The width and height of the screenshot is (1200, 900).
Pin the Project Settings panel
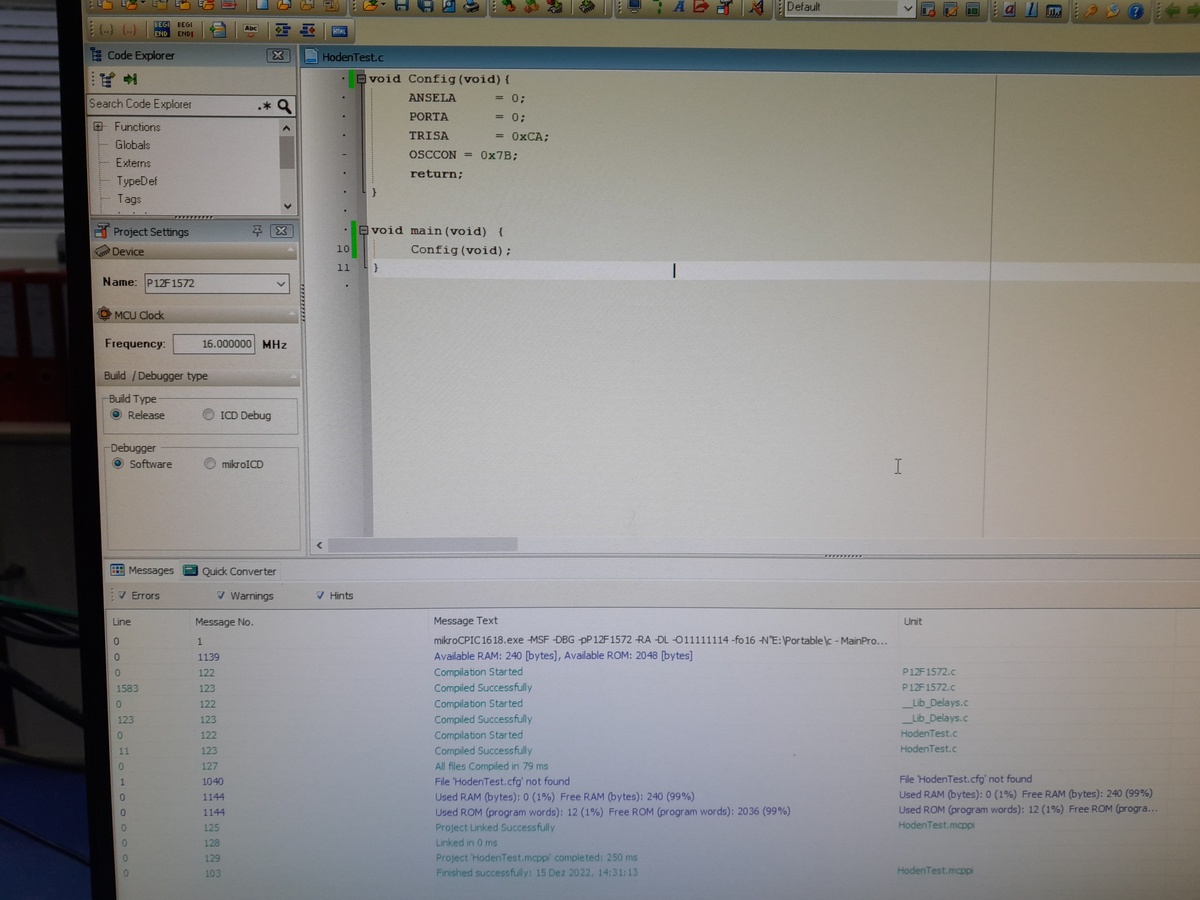click(257, 231)
